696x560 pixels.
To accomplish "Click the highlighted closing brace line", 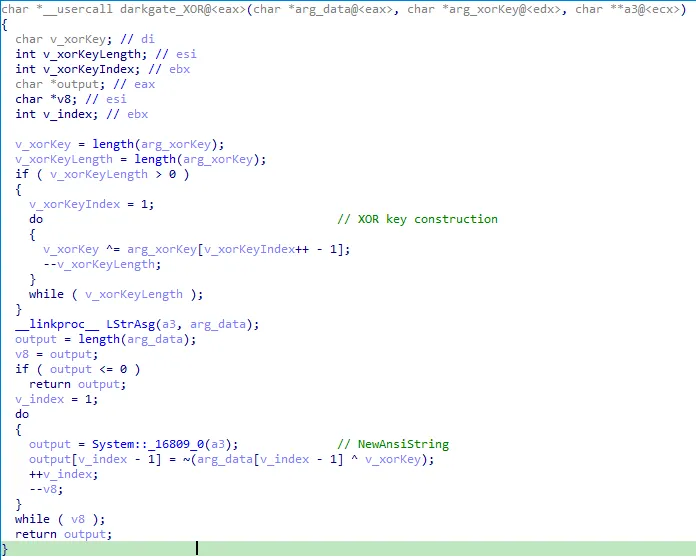I will click(x=348, y=549).
